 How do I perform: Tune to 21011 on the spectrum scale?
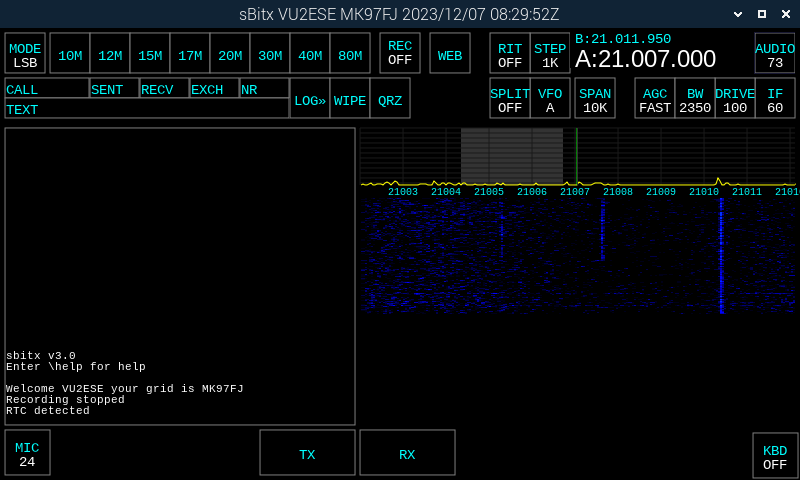(x=747, y=192)
